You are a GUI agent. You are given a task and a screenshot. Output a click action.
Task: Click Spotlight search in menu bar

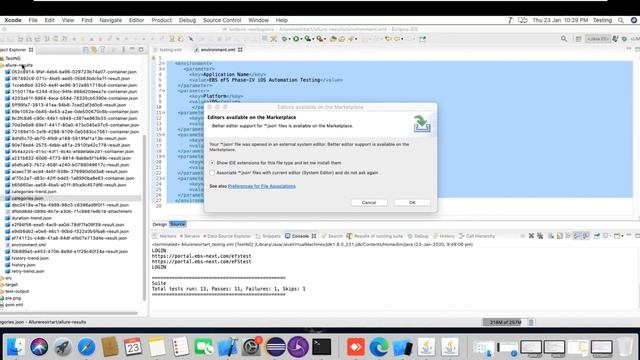tap(621, 20)
